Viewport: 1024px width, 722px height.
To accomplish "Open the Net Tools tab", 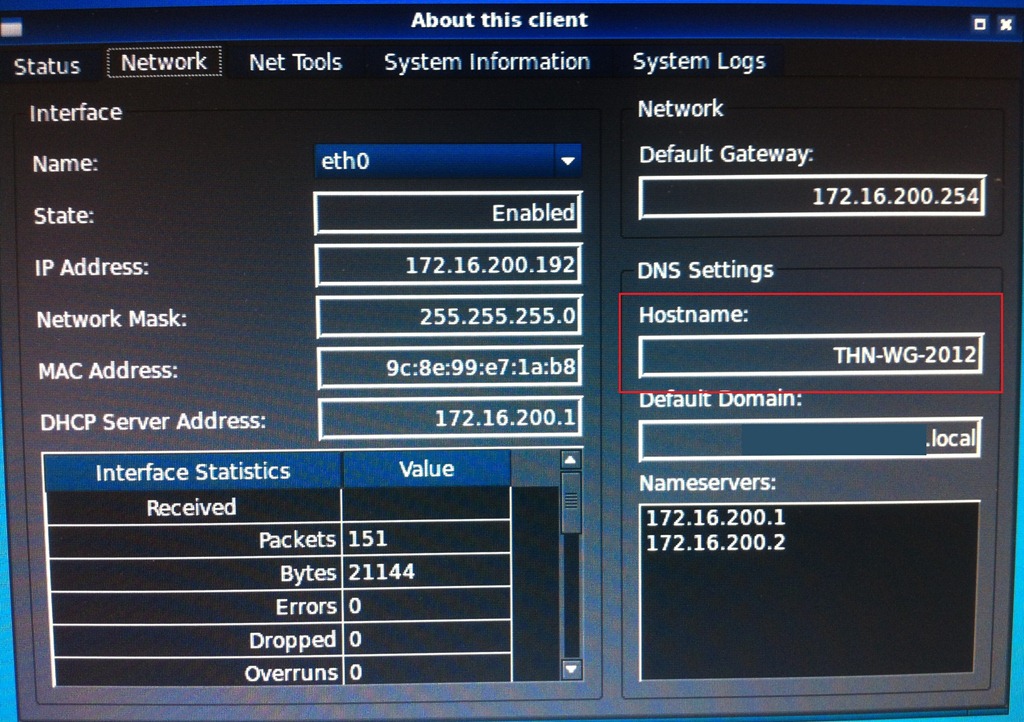I will tap(295, 62).
